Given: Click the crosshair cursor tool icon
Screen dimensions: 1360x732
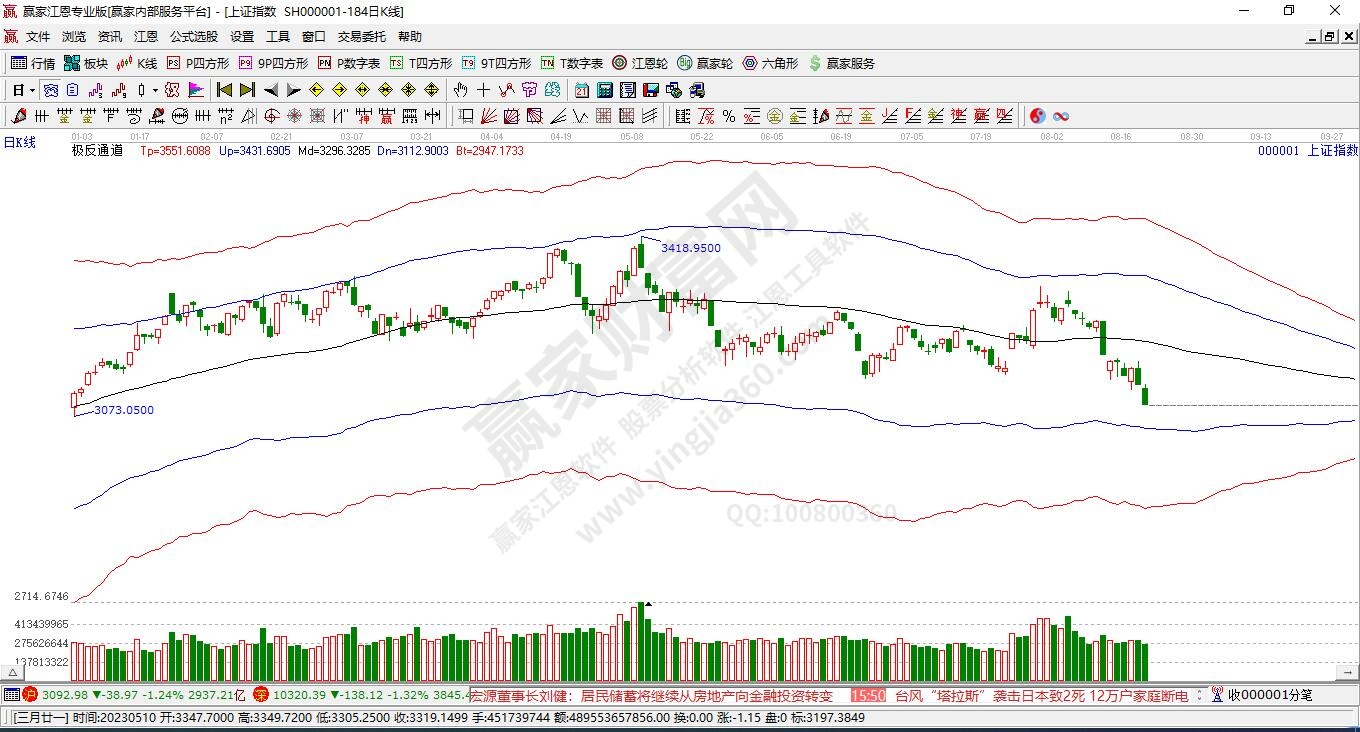Looking at the screenshot, I should (484, 90).
